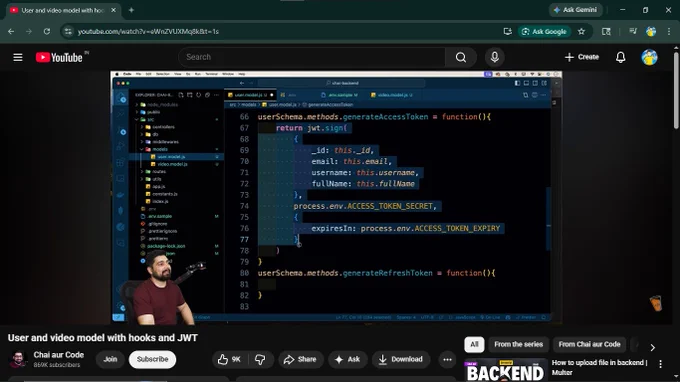Select the 'All' filter chip
Screen dimensions: 680x382
(474, 344)
